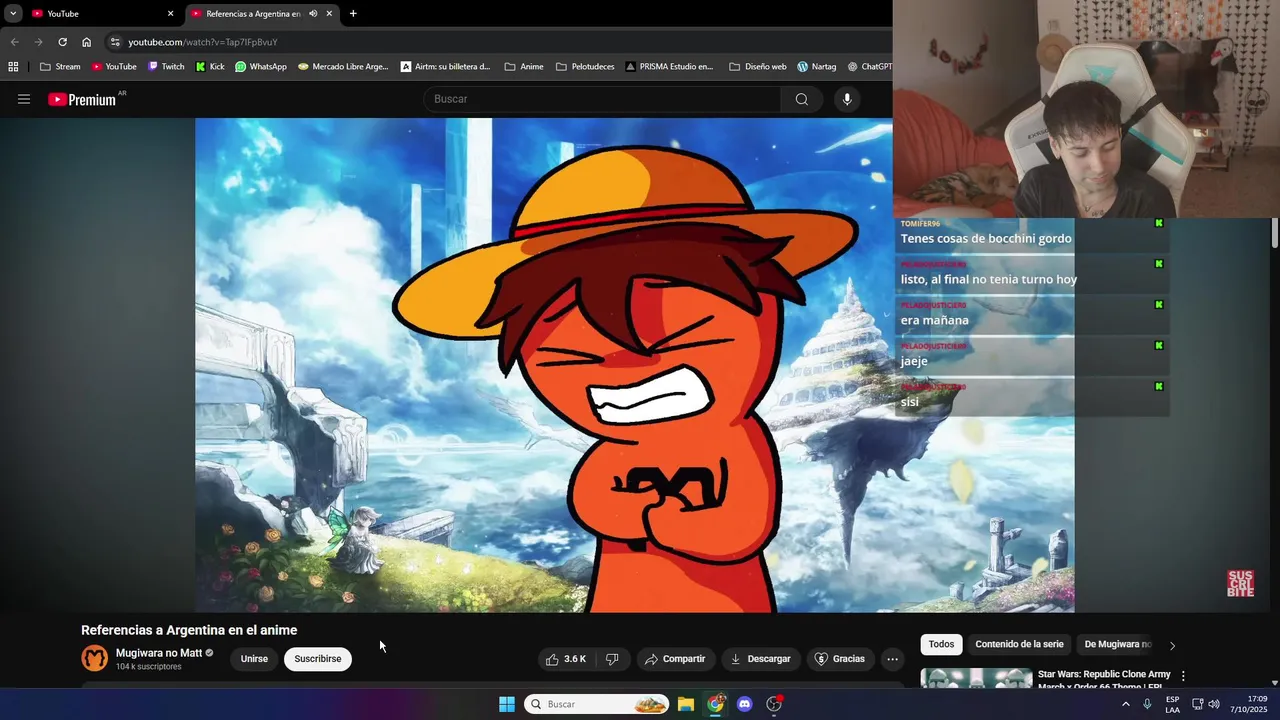Click the taskbar Buscar search box
Viewport: 1280px width, 720px height.
coord(597,704)
